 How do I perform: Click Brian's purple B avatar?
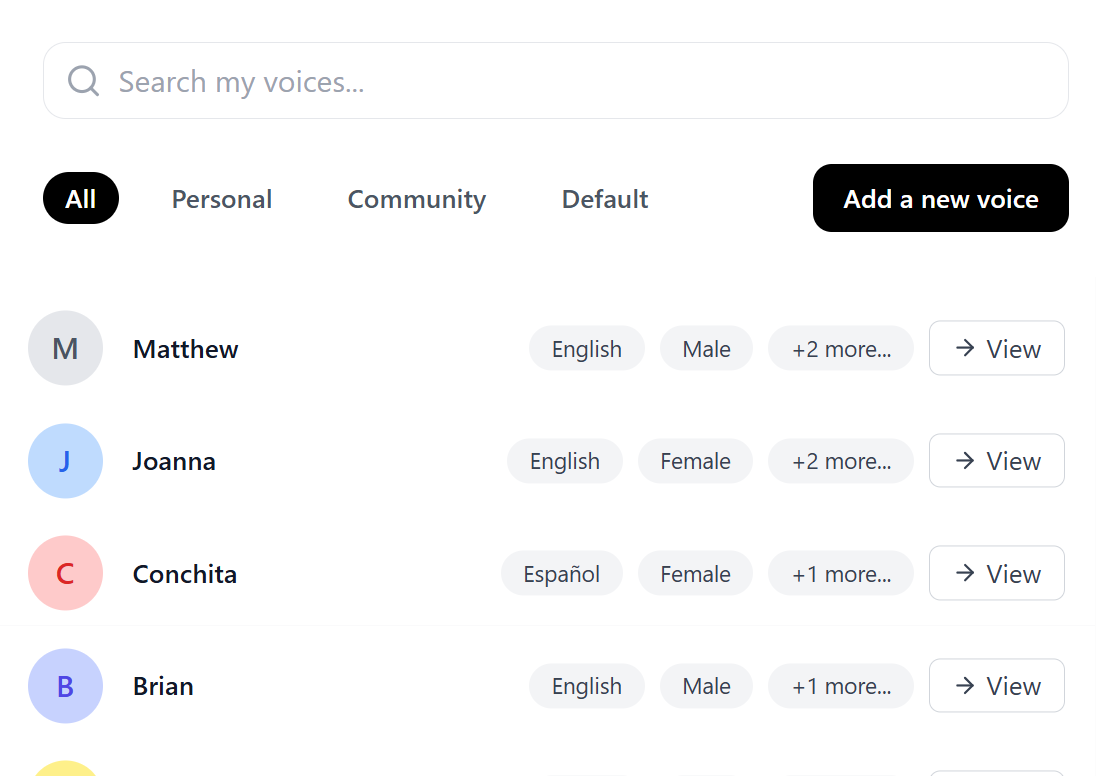tap(65, 686)
